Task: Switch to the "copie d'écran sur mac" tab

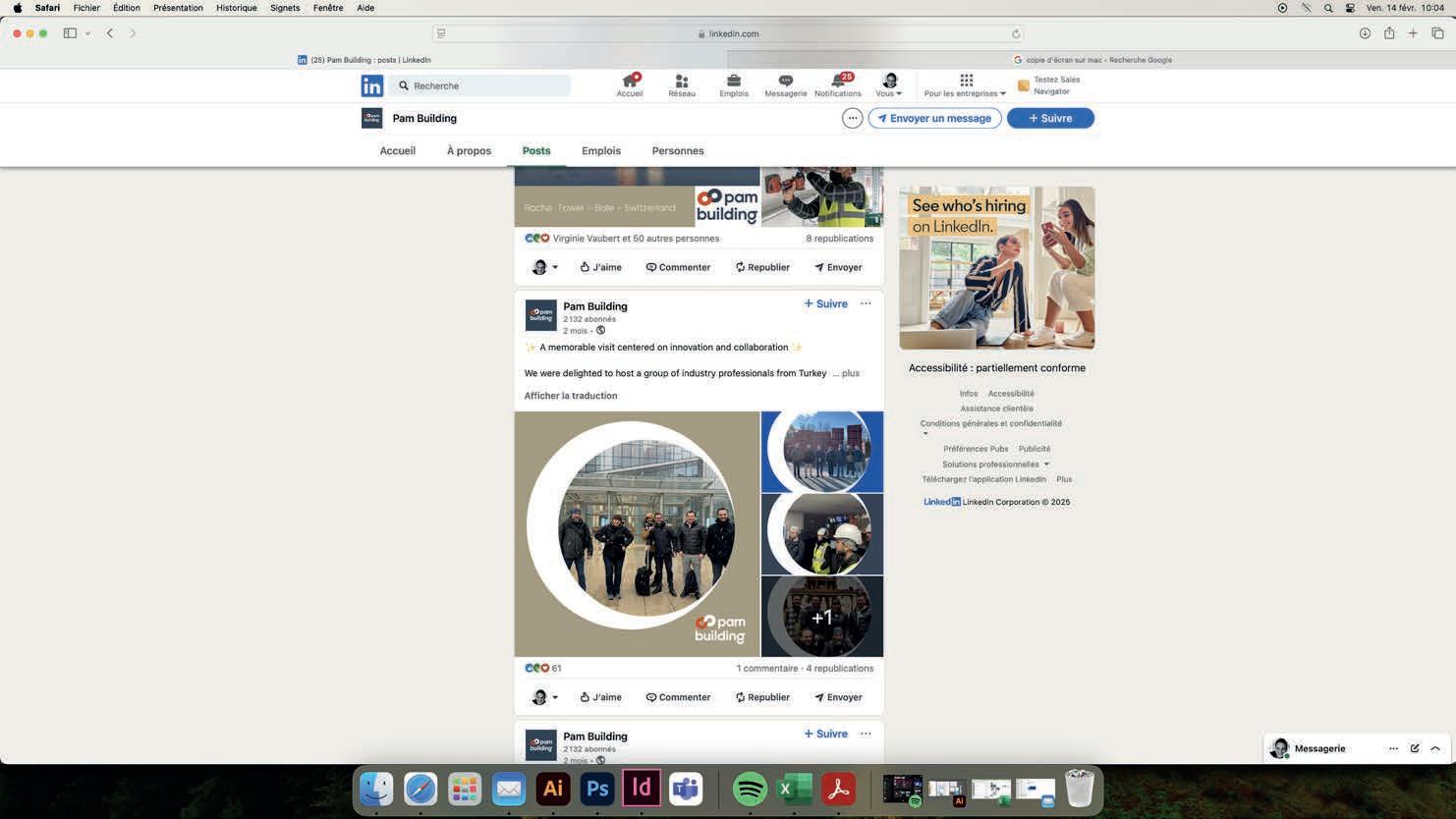Action: pos(1092,60)
